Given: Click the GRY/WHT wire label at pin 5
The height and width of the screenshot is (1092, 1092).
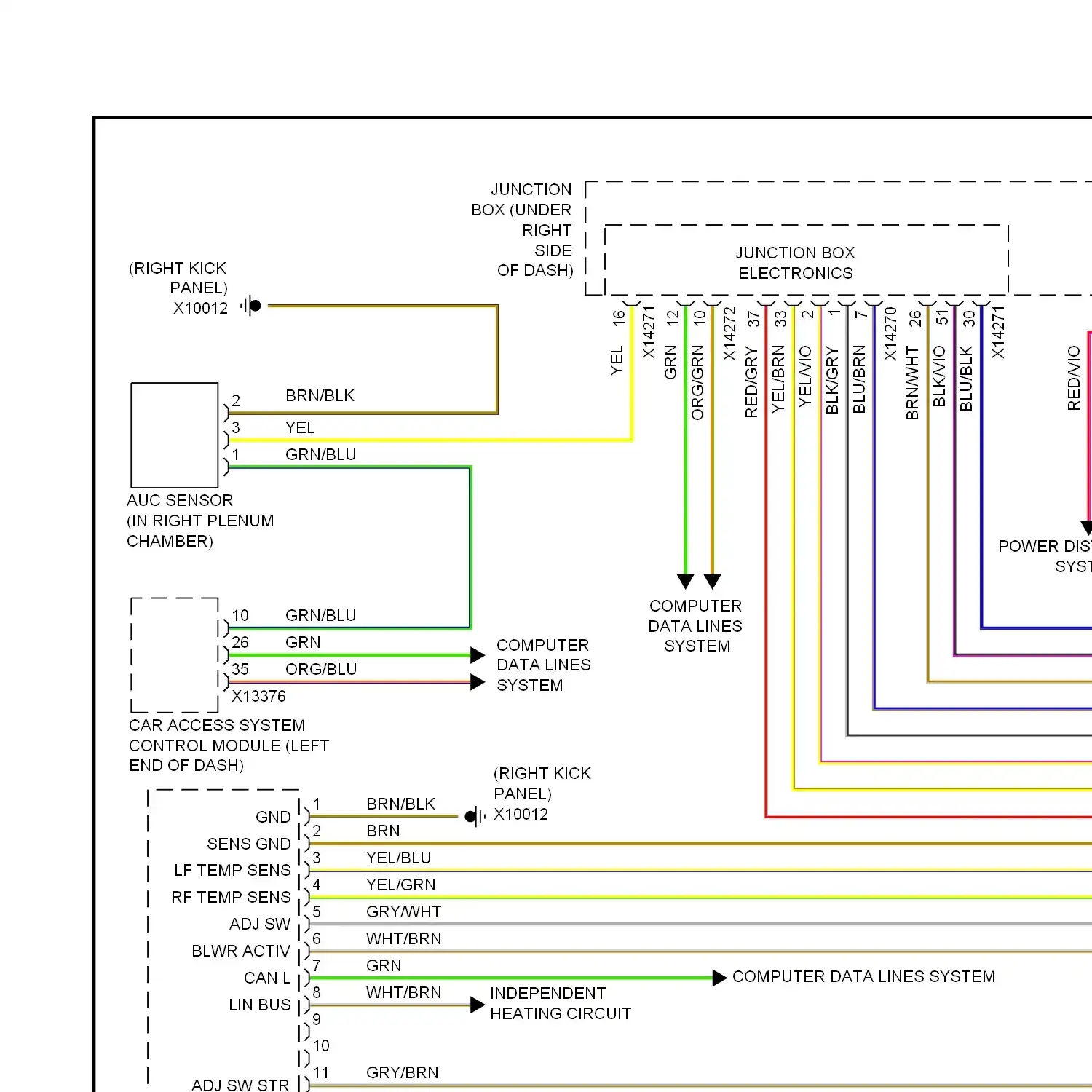Looking at the screenshot, I should (404, 911).
